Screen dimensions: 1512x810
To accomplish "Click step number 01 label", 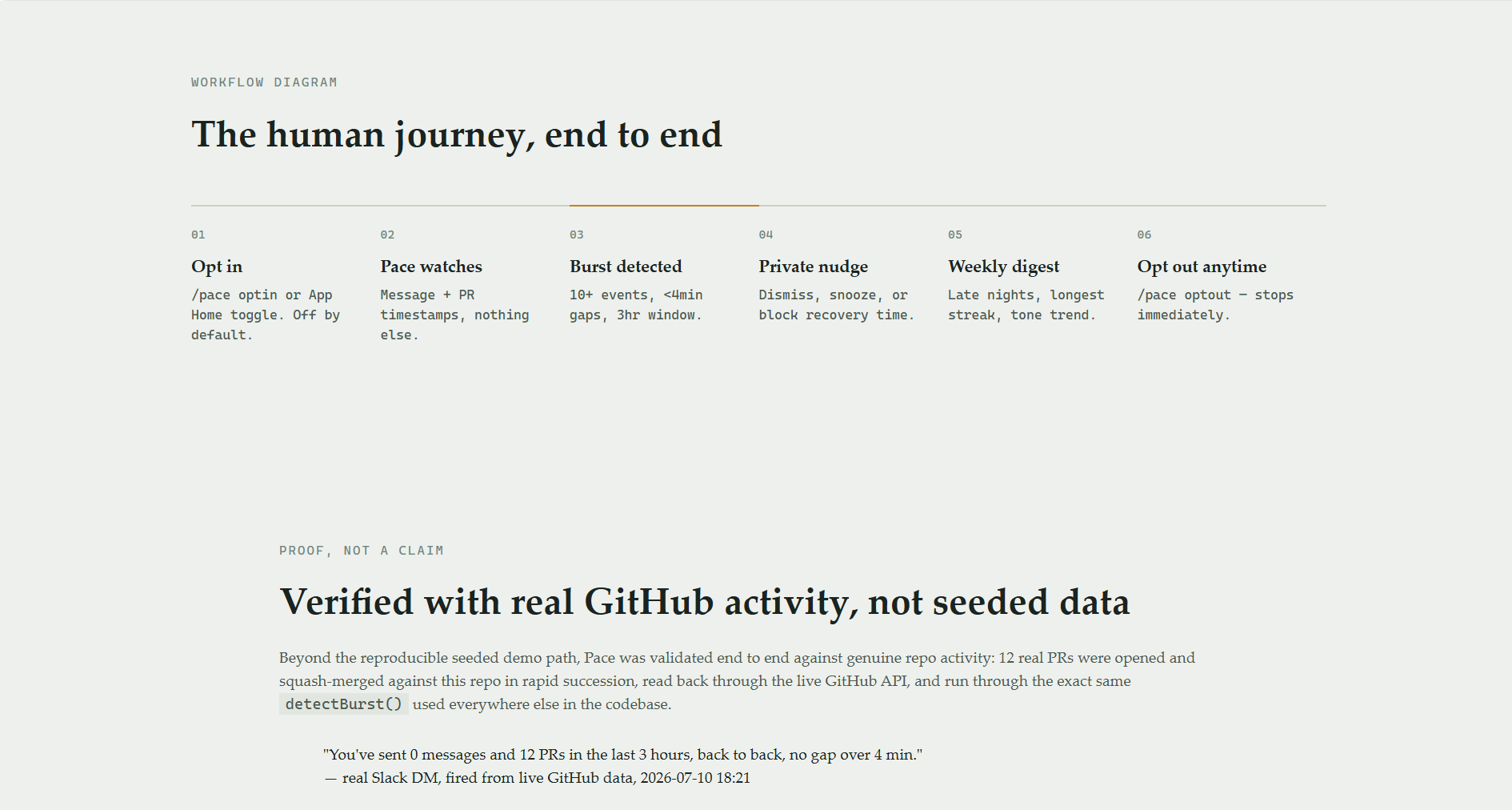I will 198,235.
